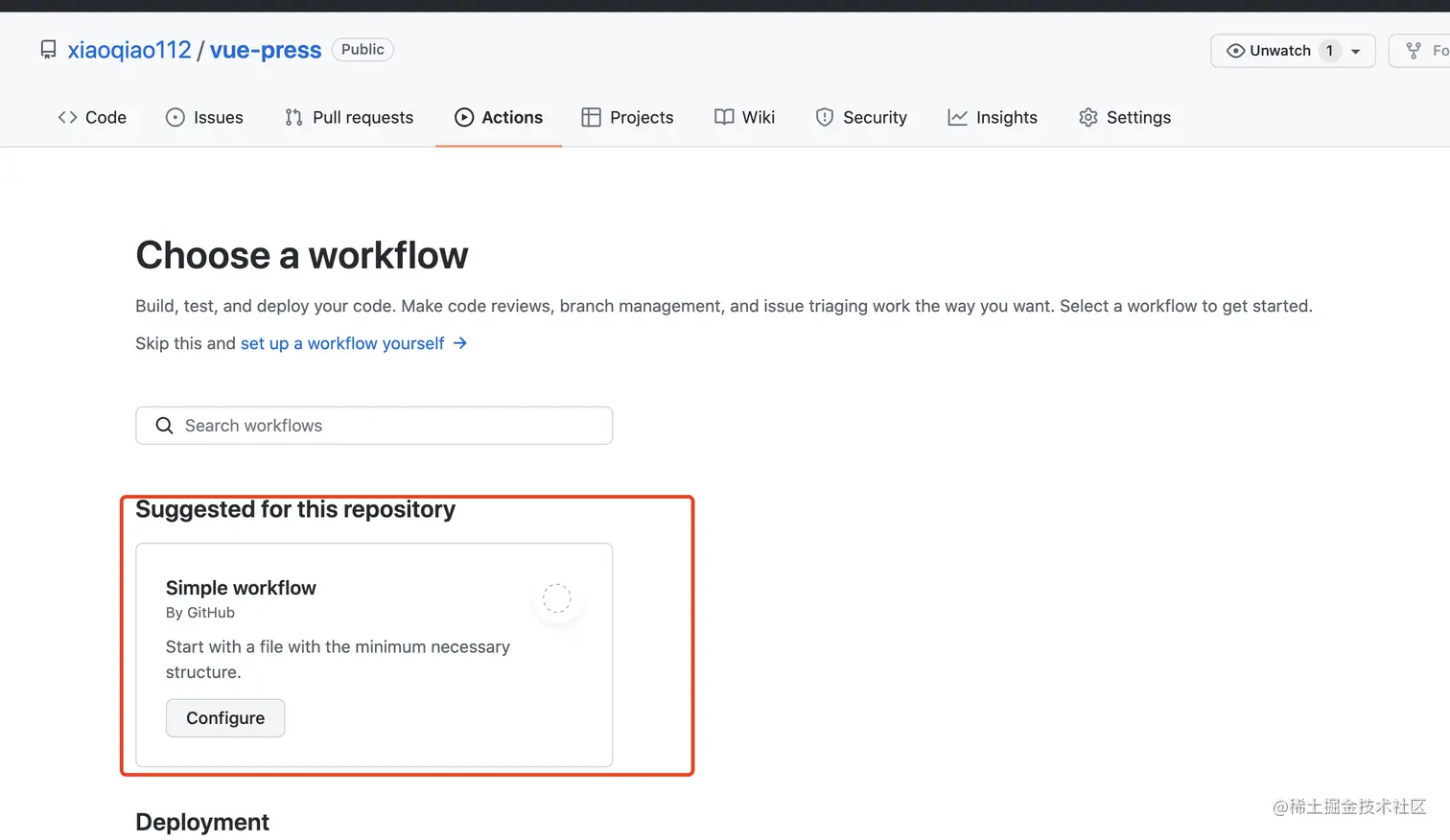Click the repository book icon beside xiaoqiao112

coord(48,50)
